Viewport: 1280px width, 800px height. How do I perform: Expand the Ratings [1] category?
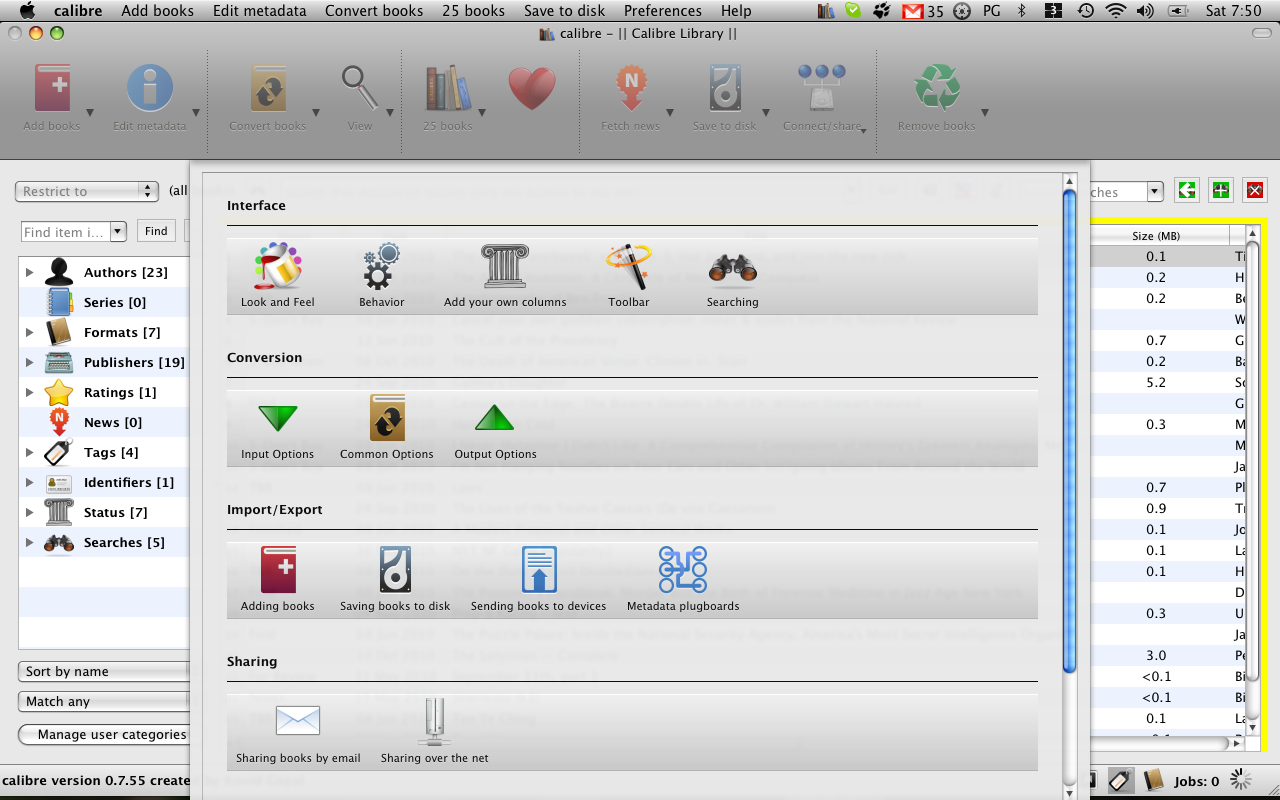30,392
